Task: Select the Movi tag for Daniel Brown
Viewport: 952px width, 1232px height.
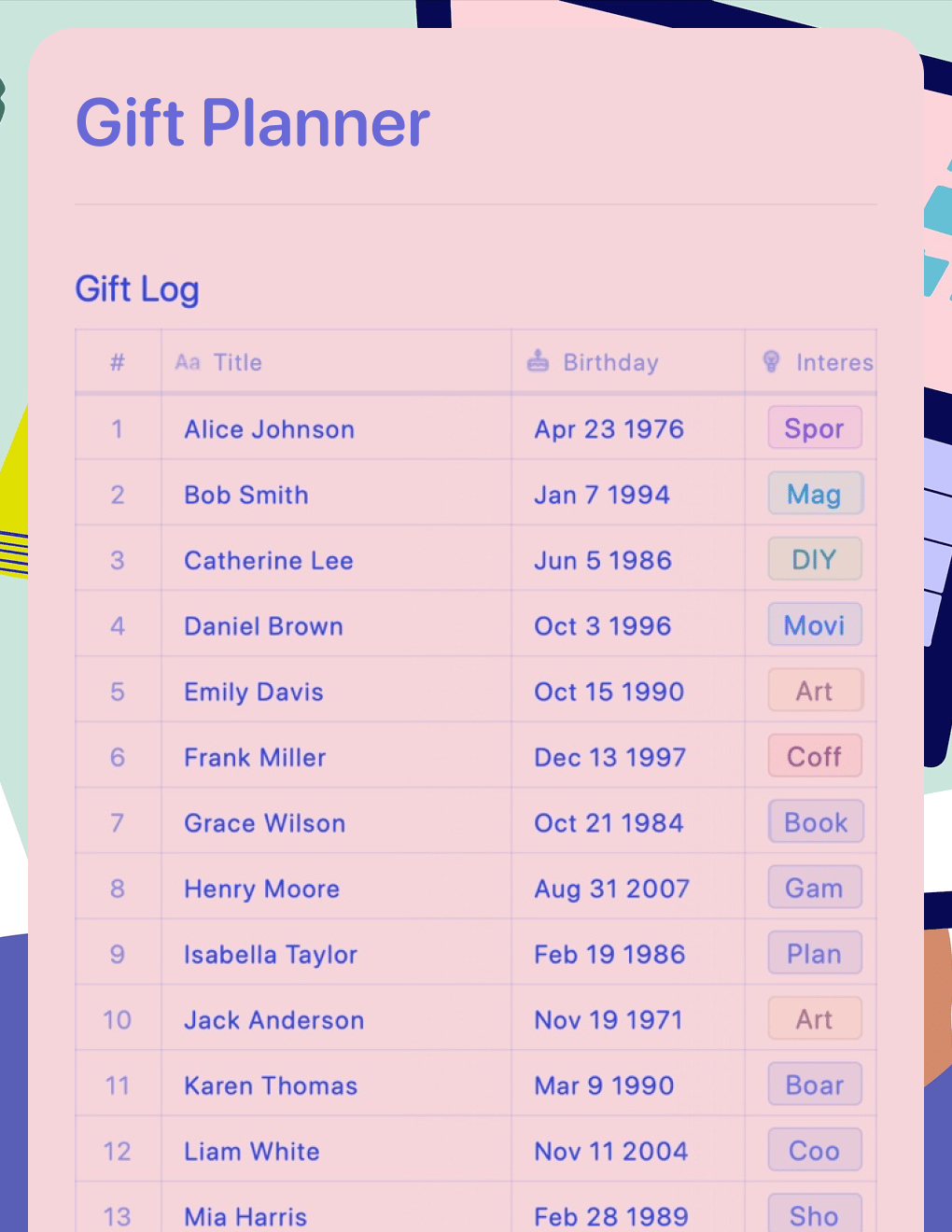Action: tap(814, 625)
